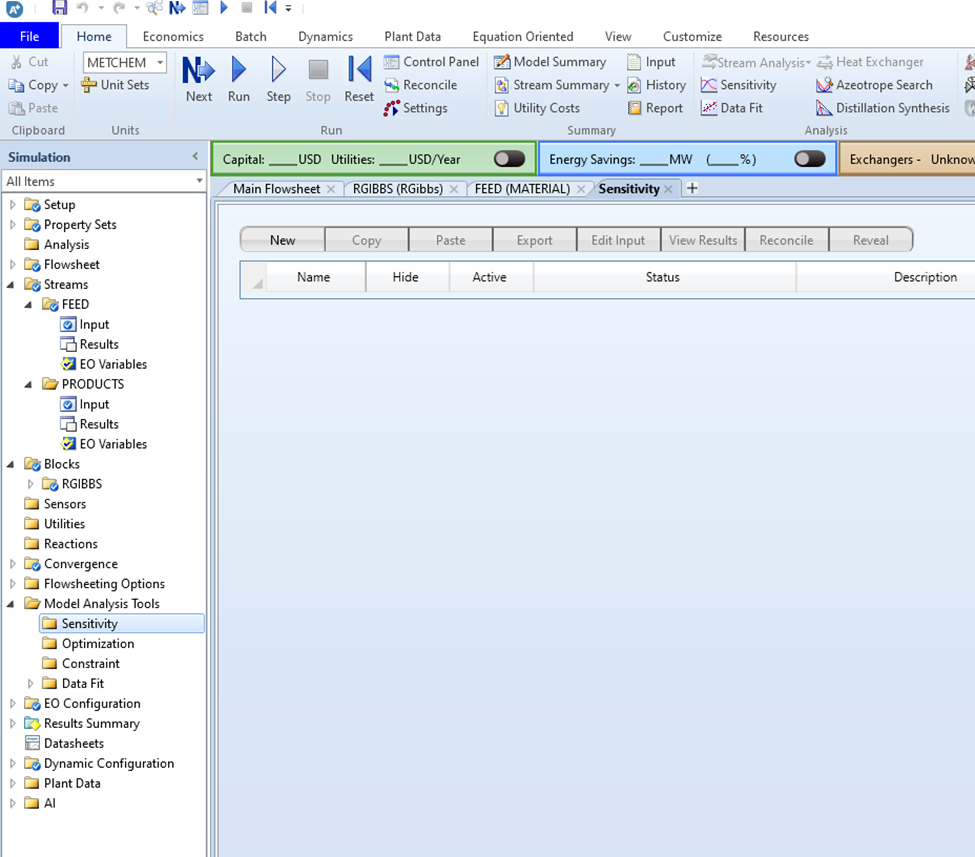Select the Constraint tree item
The width and height of the screenshot is (975, 857).
81,664
